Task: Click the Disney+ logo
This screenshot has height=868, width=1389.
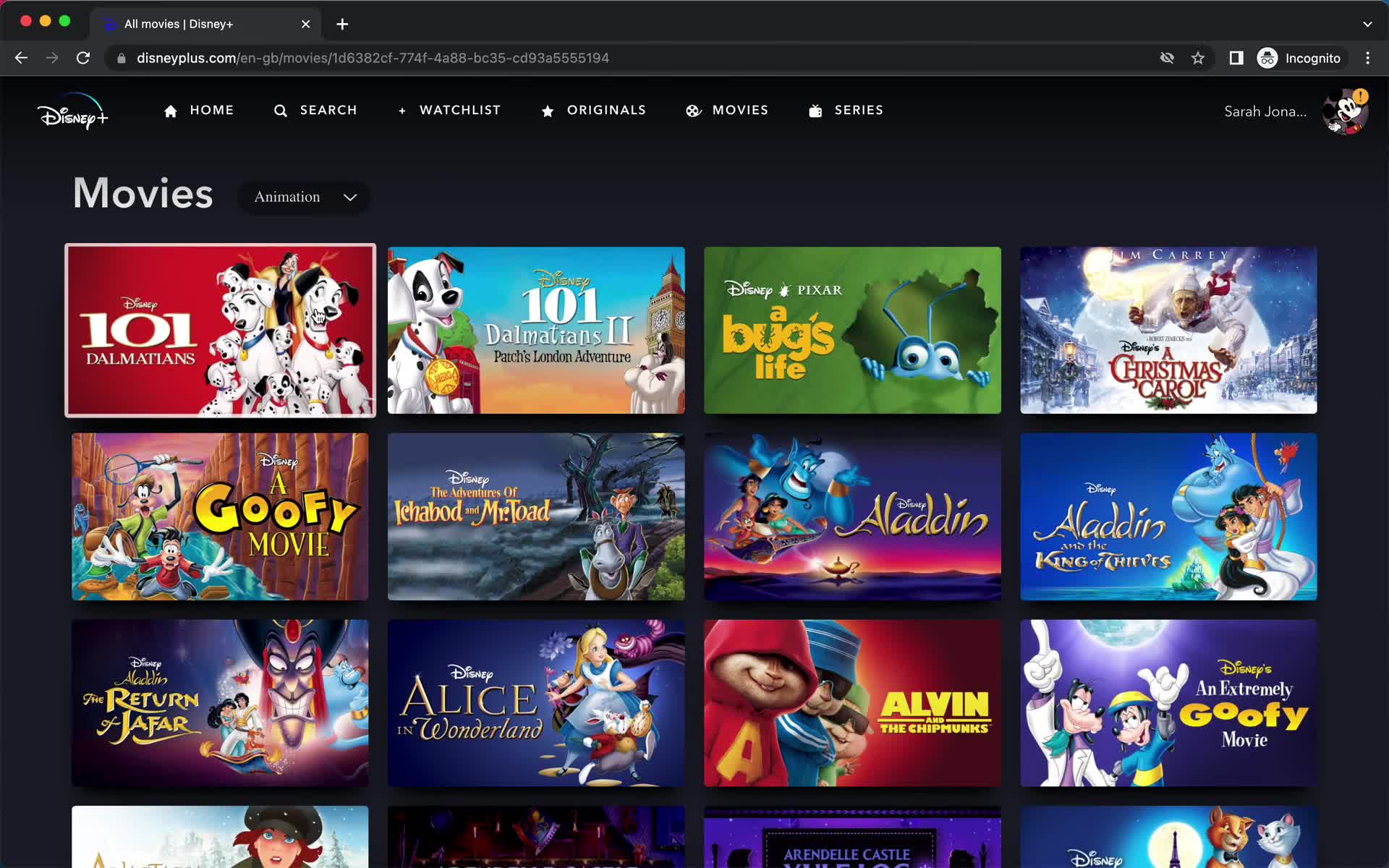Action: [73, 111]
